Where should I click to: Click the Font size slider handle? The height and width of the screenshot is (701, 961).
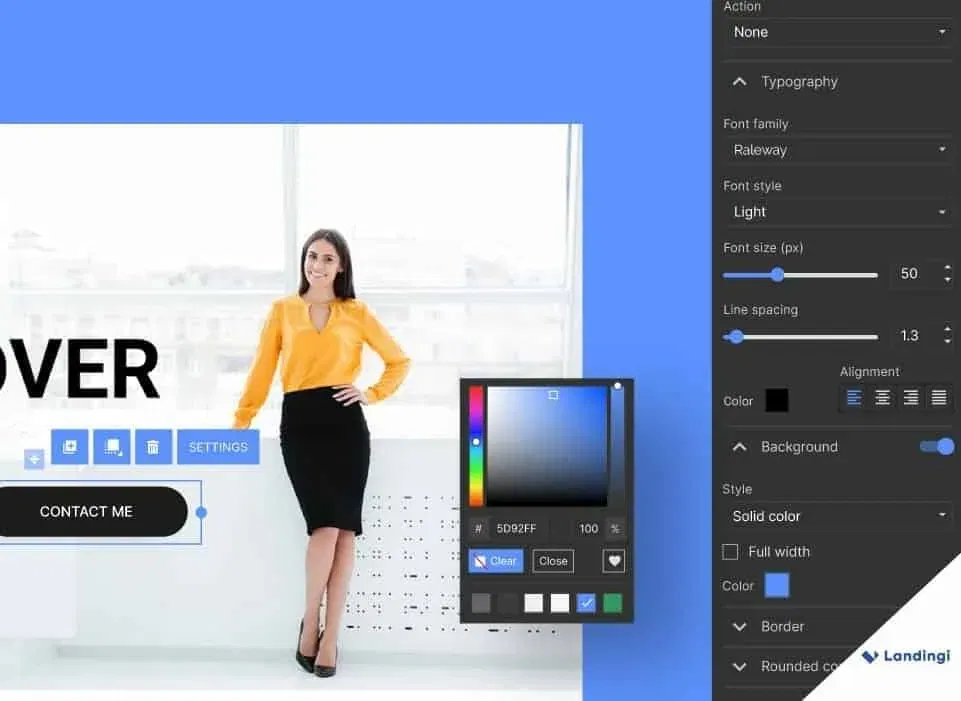click(777, 275)
